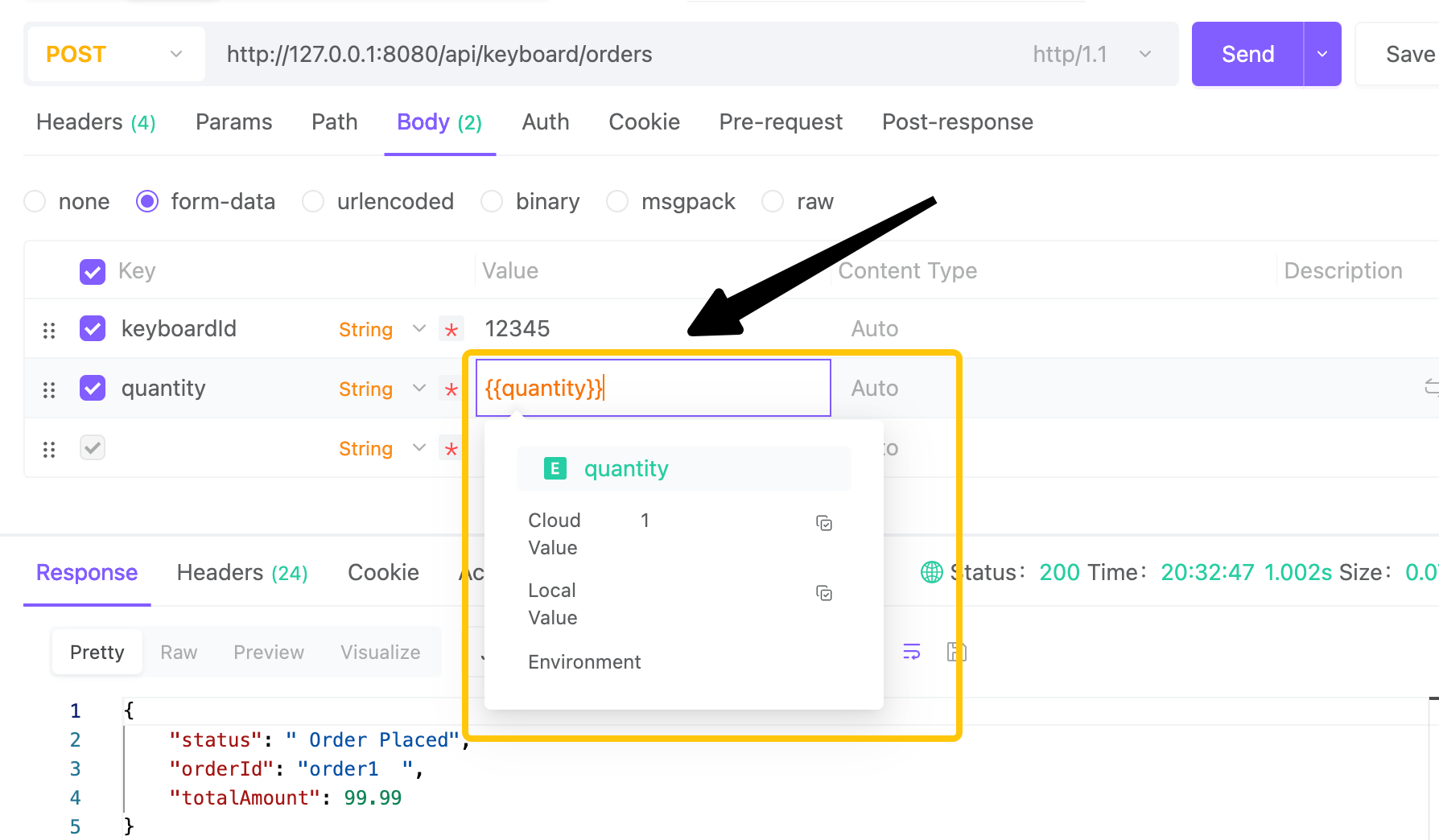This screenshot has height=840, width=1439.
Task: Open the http/1.1 protocol dropdown
Action: pyautogui.click(x=1092, y=54)
